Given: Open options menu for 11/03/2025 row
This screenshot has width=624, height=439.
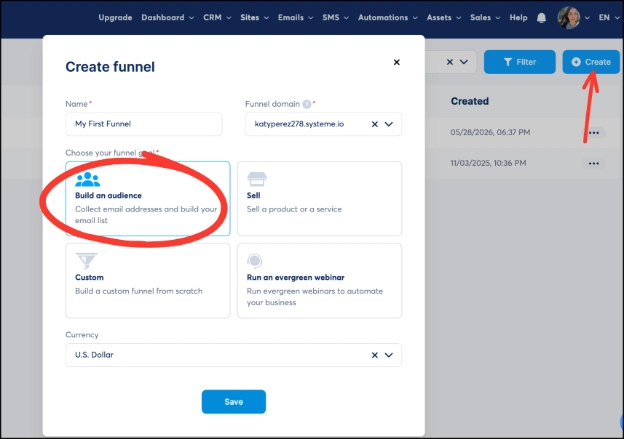Looking at the screenshot, I should pos(594,163).
